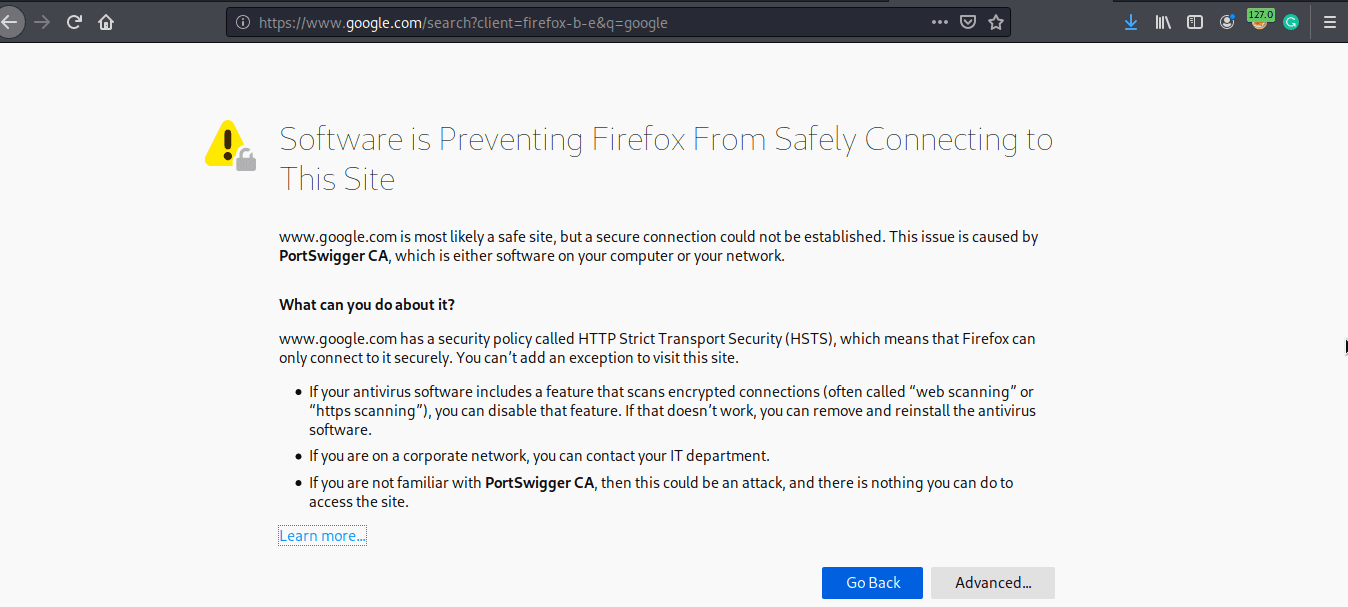Toggle the sidebar view icon
Viewport: 1348px width, 607px height.
coord(1195,22)
